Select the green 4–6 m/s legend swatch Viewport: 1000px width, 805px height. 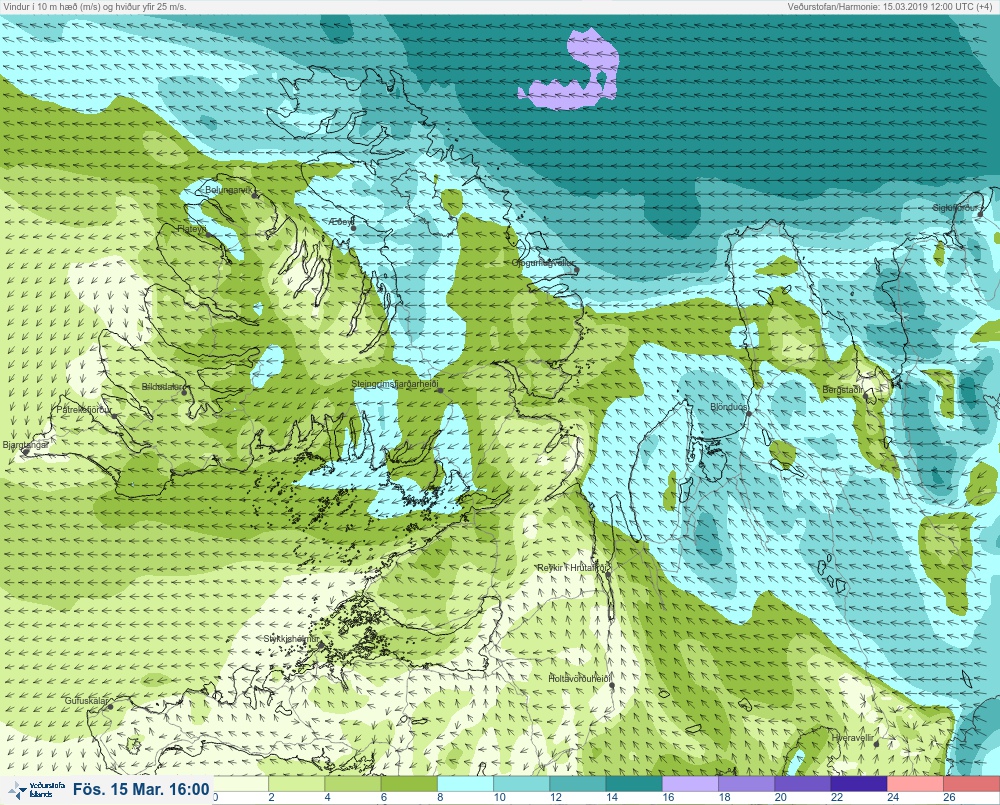pos(353,783)
